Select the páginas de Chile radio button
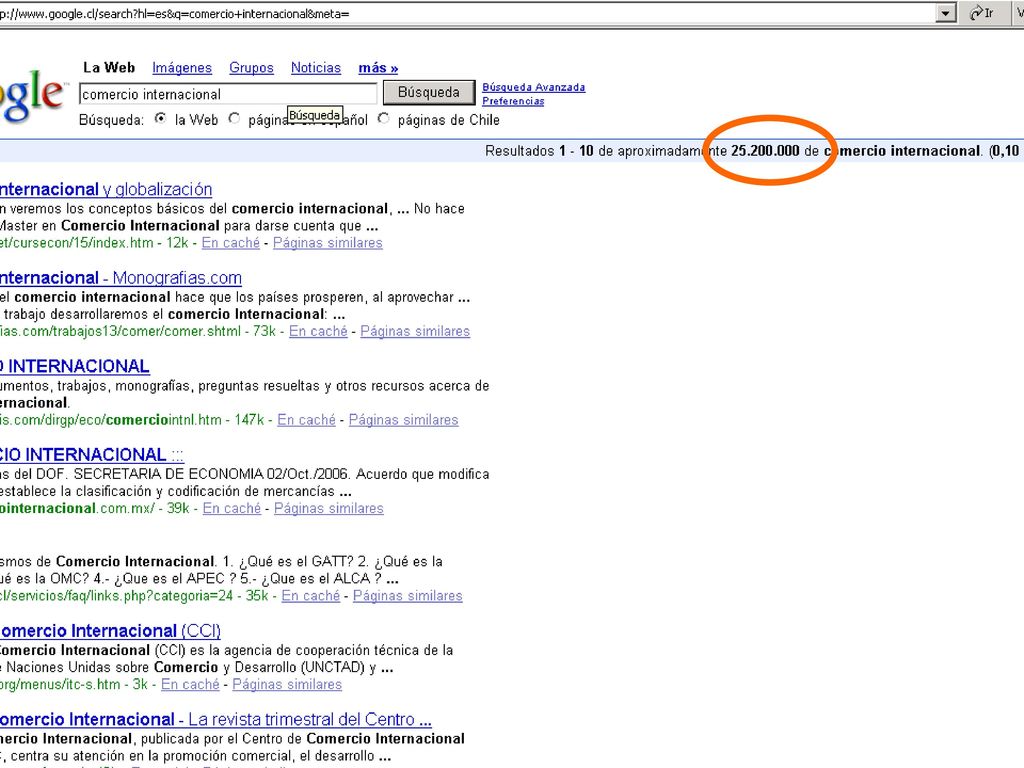Viewport: 1024px width, 768px height. pos(384,119)
